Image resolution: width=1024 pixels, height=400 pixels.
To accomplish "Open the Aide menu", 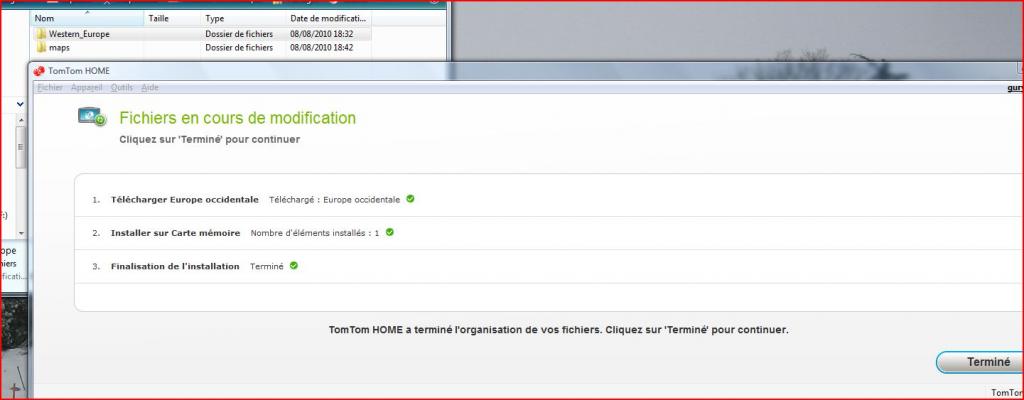I will pyautogui.click(x=150, y=88).
